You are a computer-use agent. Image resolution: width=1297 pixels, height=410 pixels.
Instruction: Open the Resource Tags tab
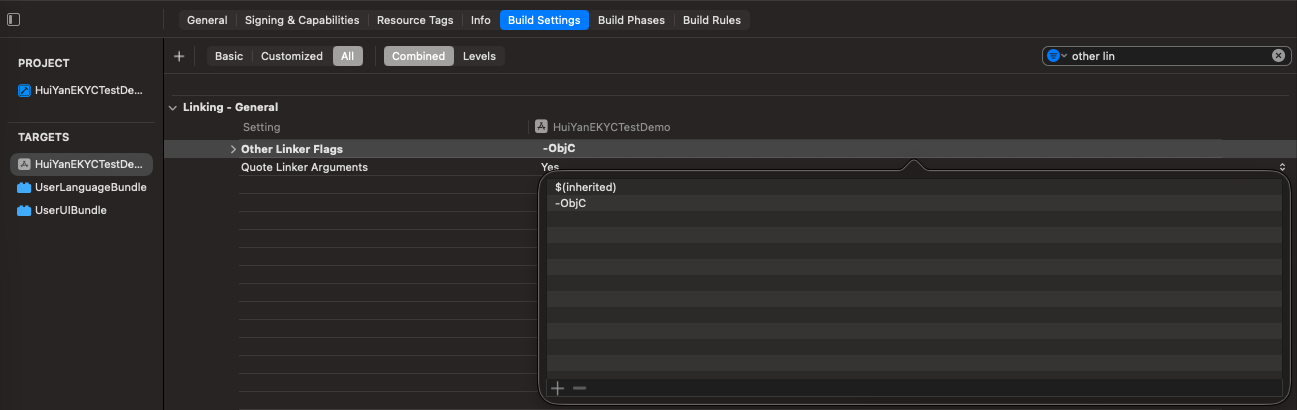pos(415,20)
